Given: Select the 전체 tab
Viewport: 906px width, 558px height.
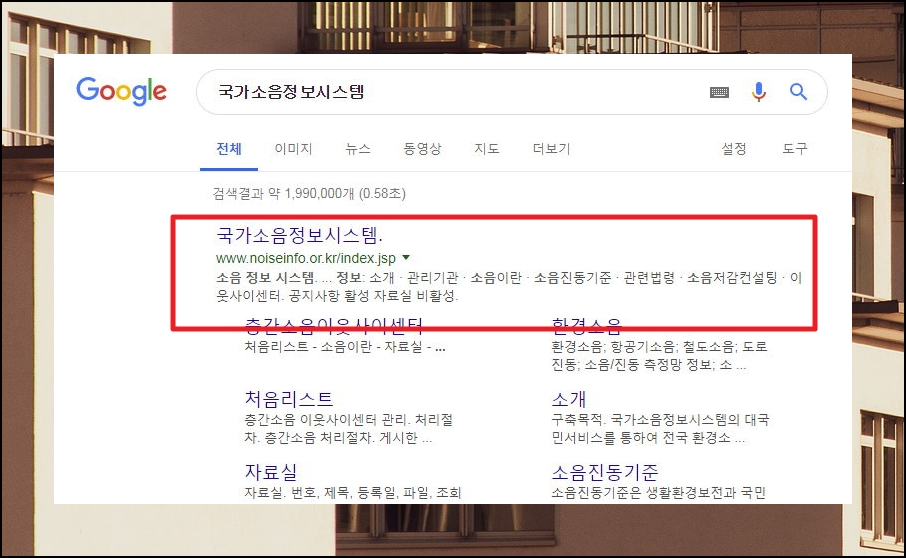Looking at the screenshot, I should click(x=229, y=149).
